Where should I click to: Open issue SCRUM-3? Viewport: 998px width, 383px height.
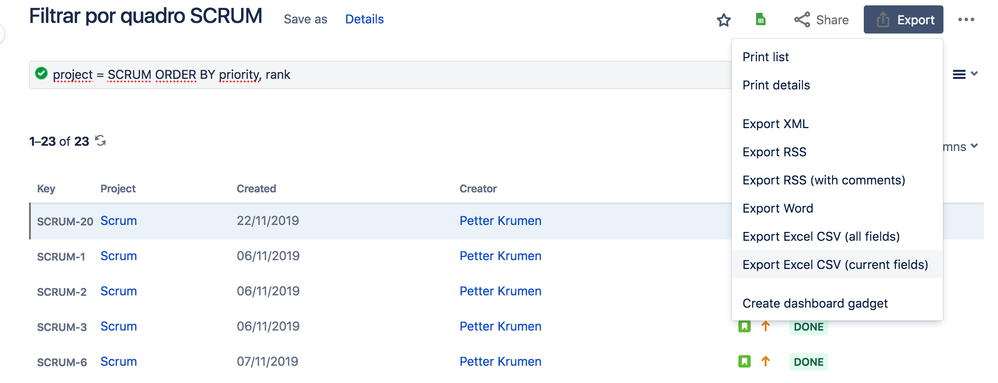pos(62,328)
